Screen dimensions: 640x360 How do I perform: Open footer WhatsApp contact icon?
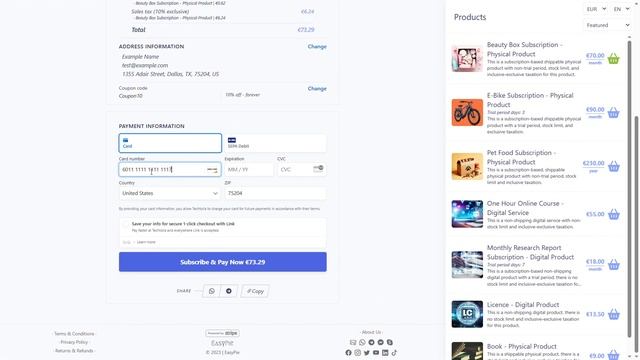[x=362, y=342]
